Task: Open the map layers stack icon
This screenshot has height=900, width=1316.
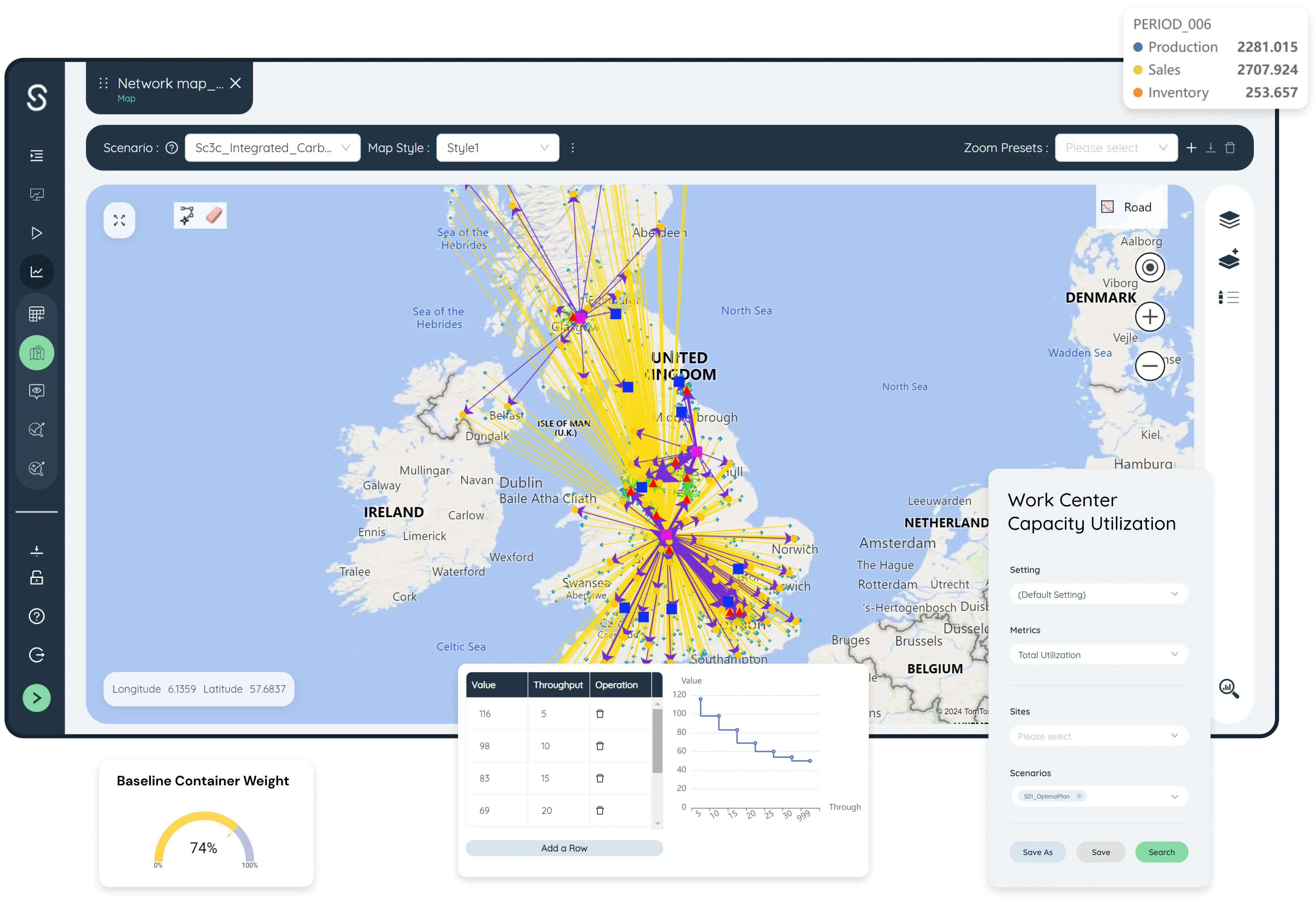Action: 1229,220
